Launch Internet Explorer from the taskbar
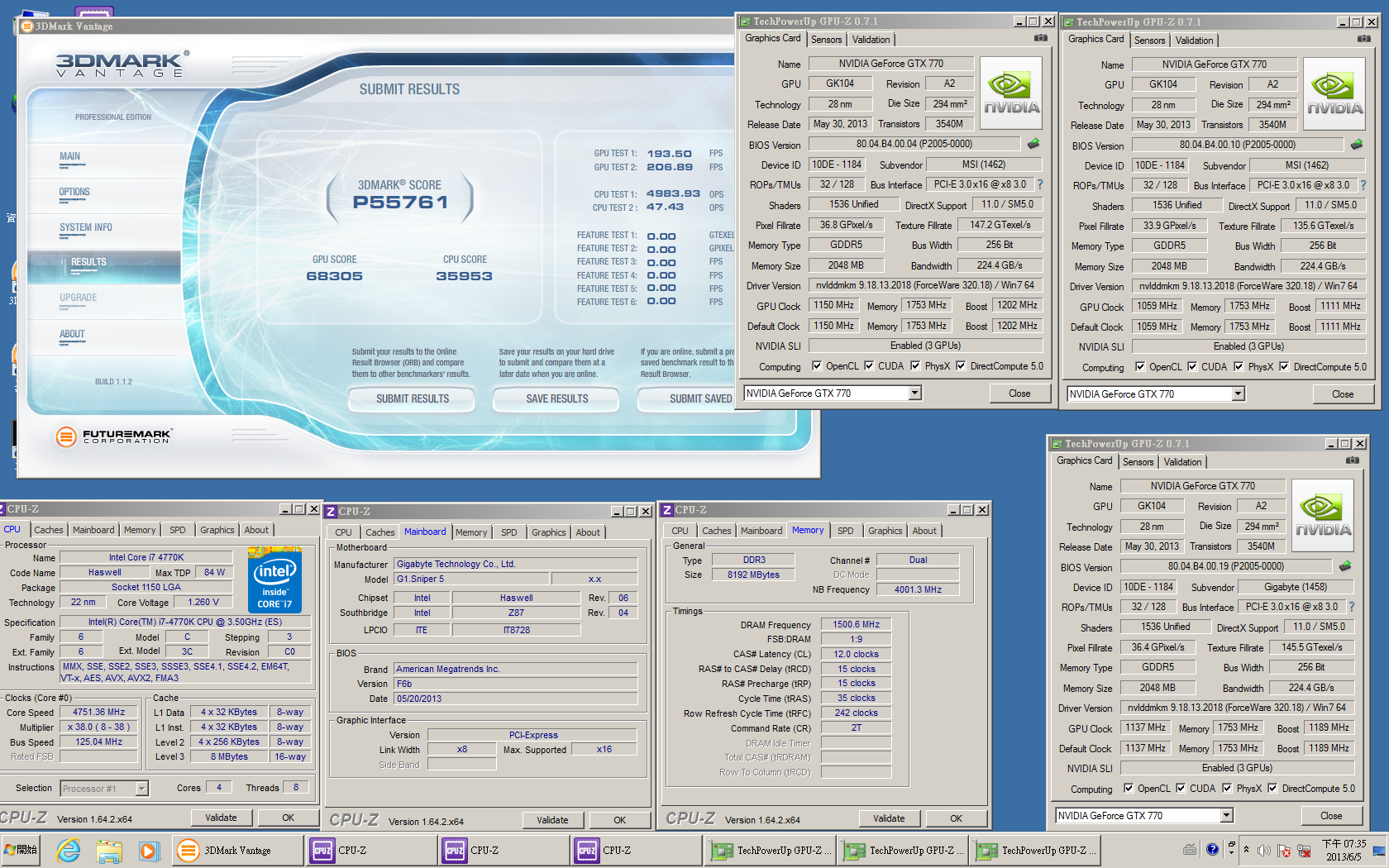The height and width of the screenshot is (868, 1389). 68,850
